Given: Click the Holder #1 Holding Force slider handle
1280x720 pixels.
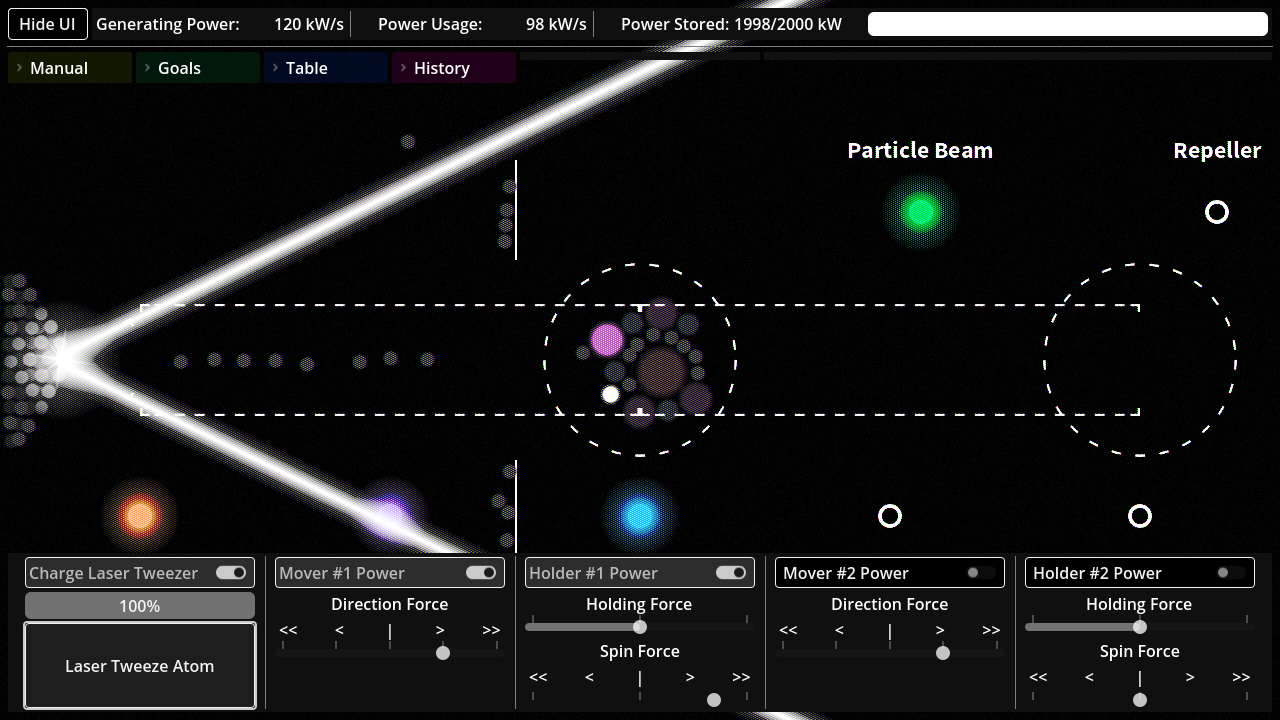Looking at the screenshot, I should coord(640,627).
